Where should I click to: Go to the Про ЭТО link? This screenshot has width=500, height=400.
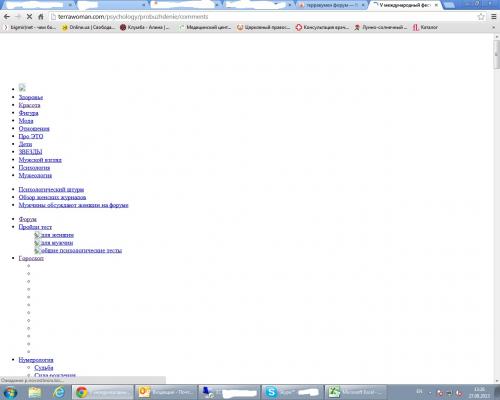tap(31, 136)
